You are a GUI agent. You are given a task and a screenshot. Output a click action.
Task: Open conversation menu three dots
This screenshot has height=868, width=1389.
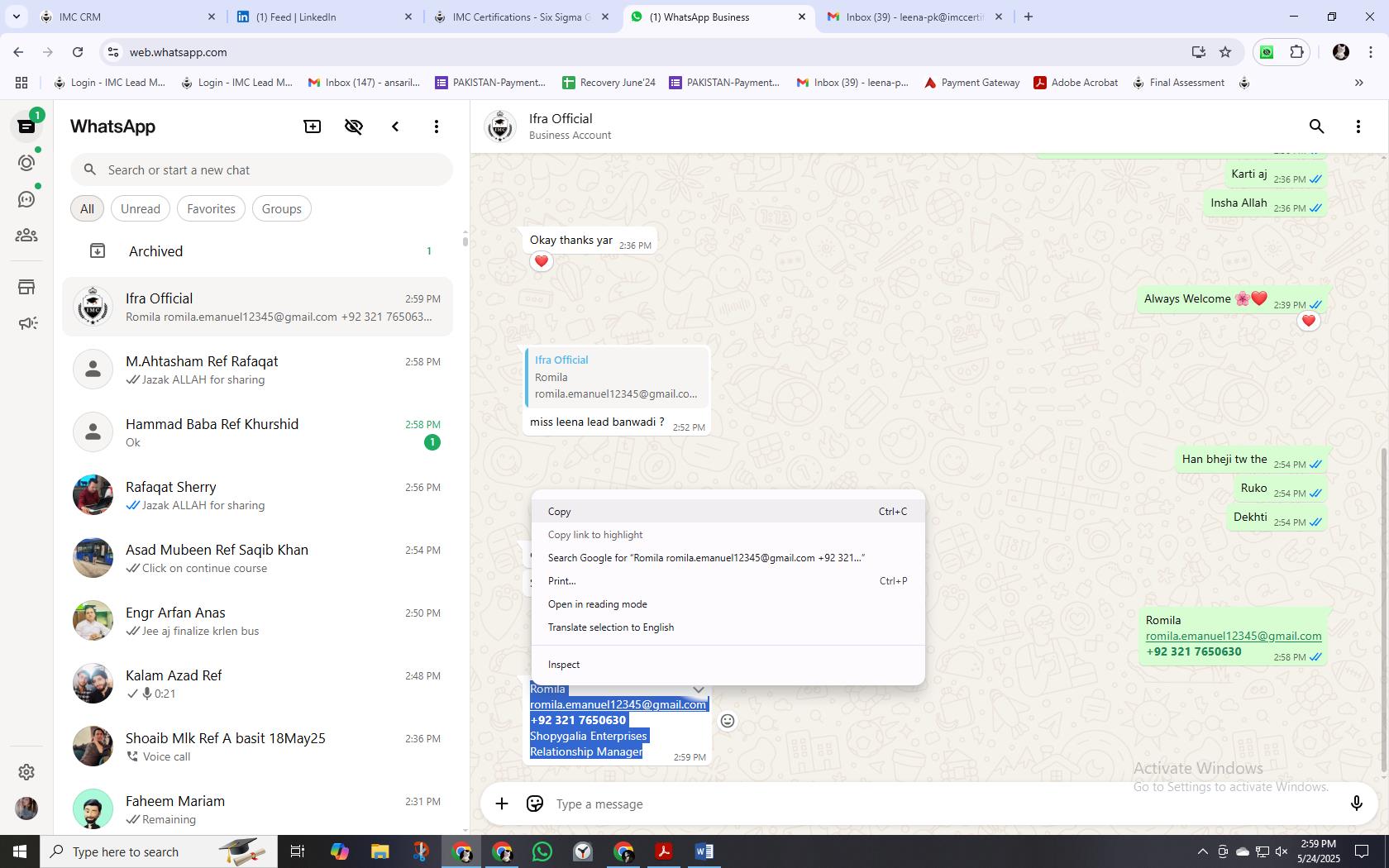click(x=1358, y=126)
